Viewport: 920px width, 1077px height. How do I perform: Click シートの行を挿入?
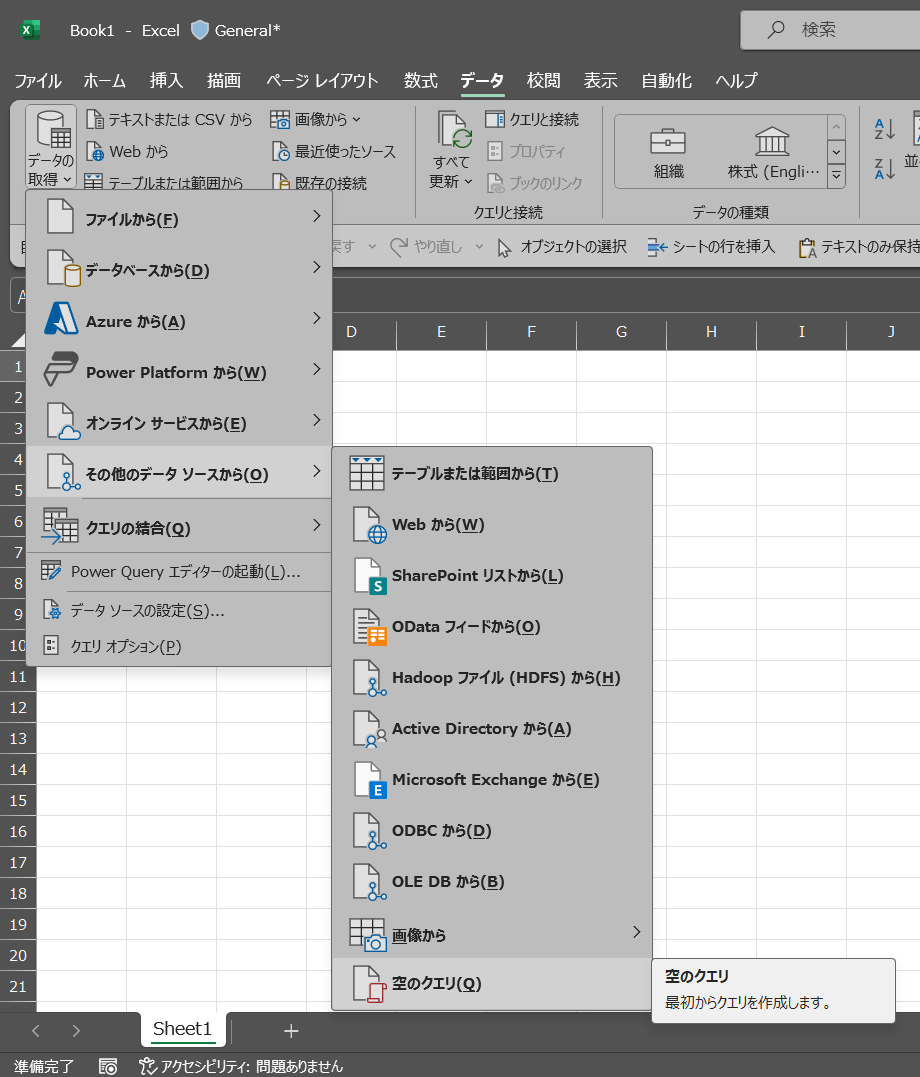[711, 247]
